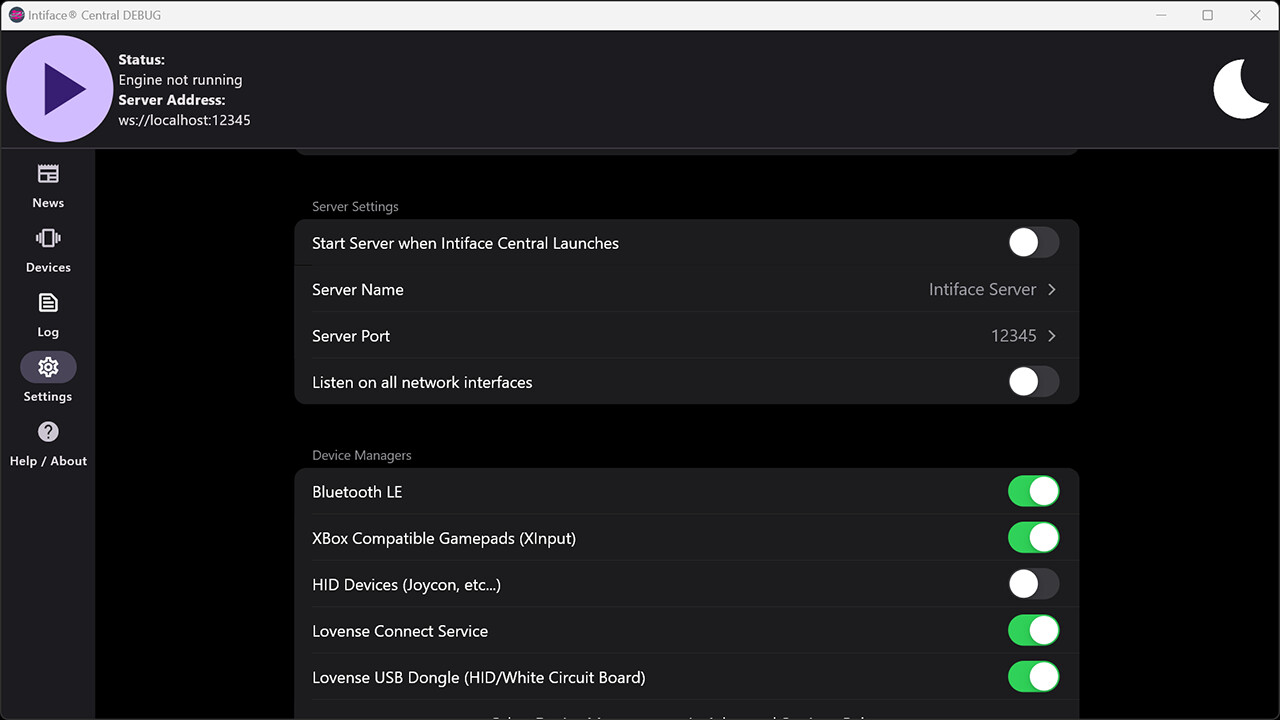The width and height of the screenshot is (1280, 720).
Task: Click the Intiface Server name value
Action: tap(981, 289)
